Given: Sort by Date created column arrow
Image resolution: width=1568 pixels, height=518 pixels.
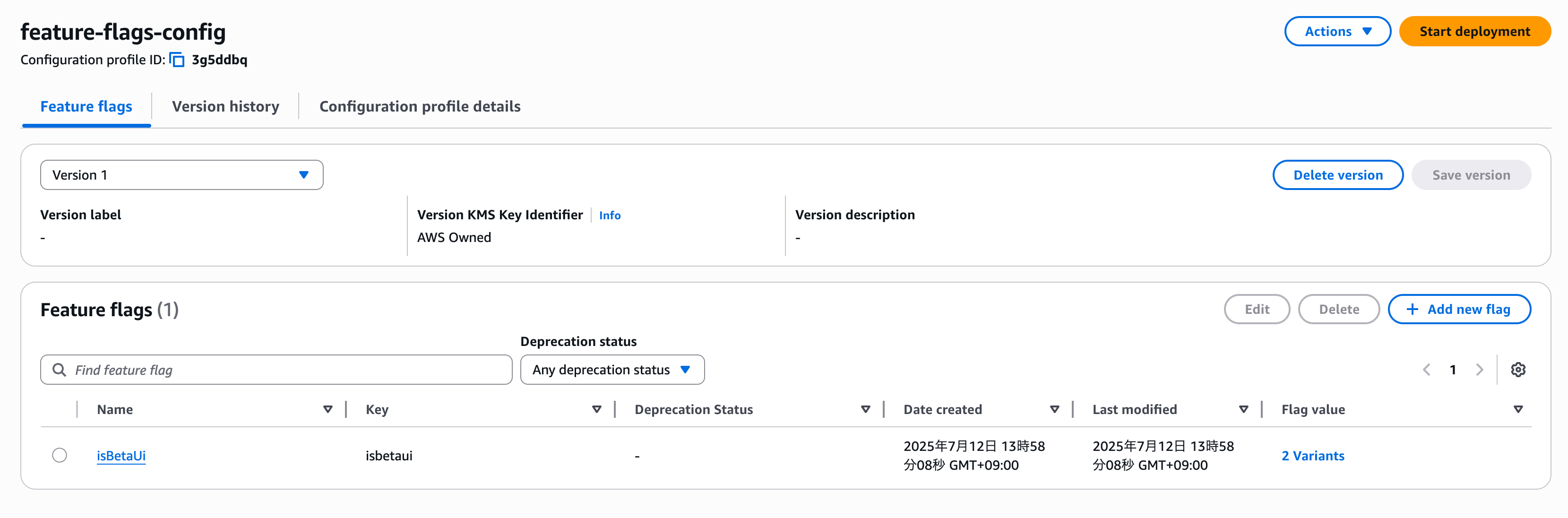Looking at the screenshot, I should [1054, 410].
